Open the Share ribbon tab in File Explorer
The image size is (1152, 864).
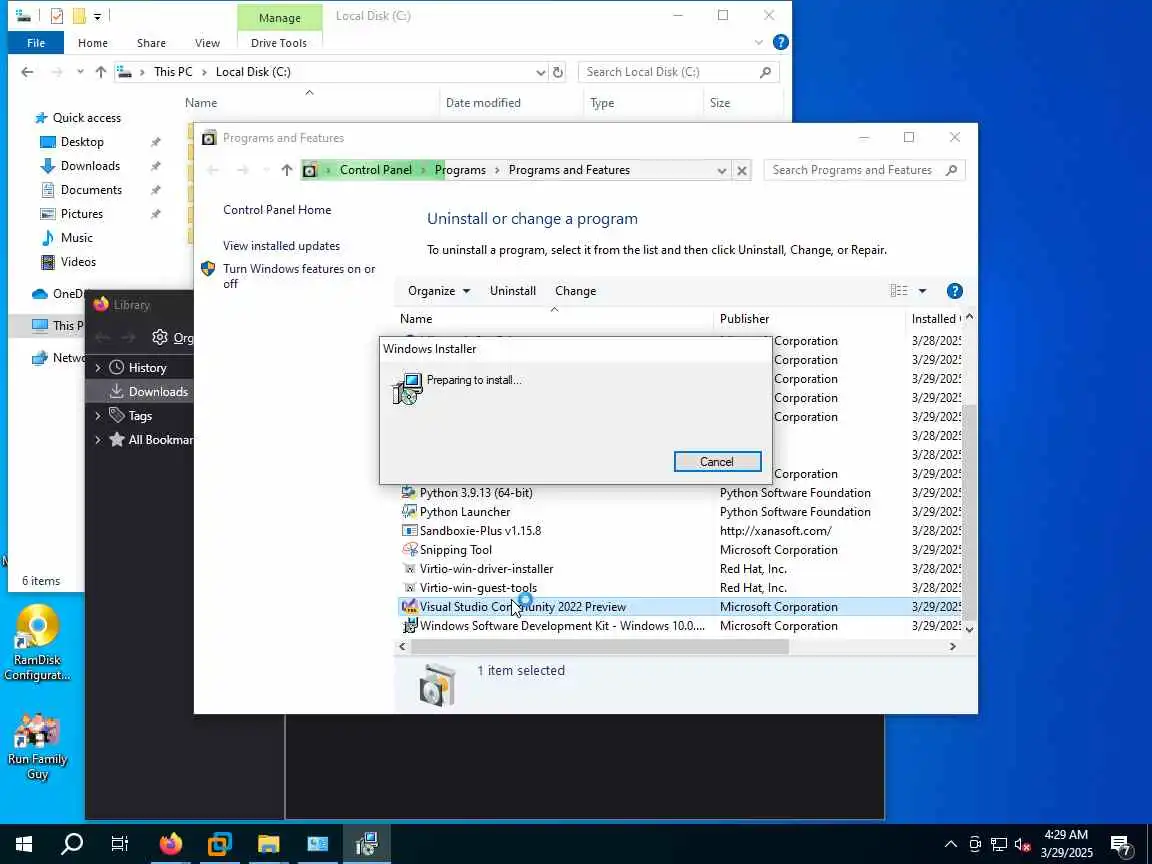click(x=151, y=43)
